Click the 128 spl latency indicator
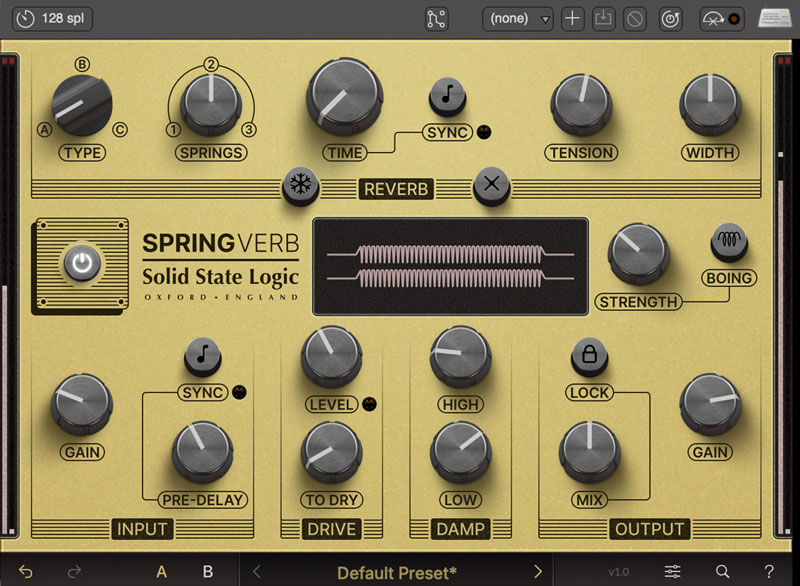 click(x=52, y=19)
